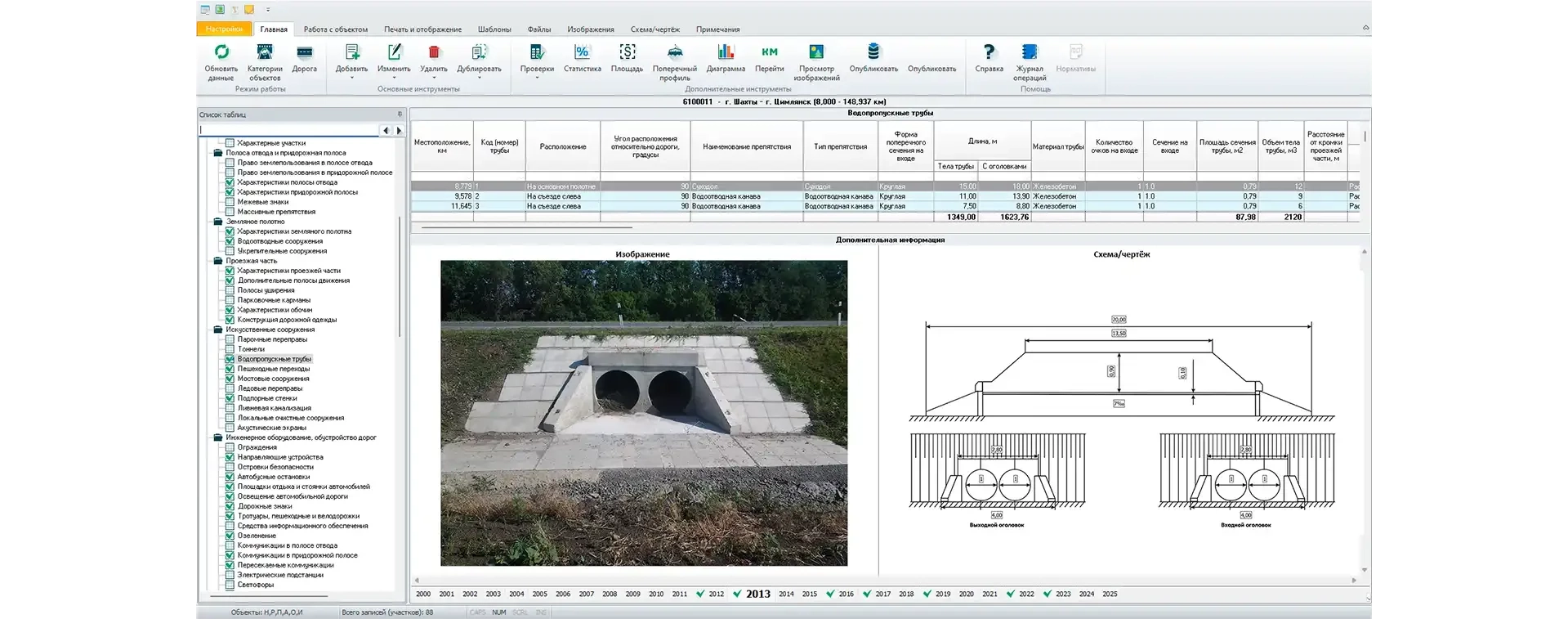This screenshot has height=619, width=1568.
Task: Open the Статистика tool
Action: point(582,53)
